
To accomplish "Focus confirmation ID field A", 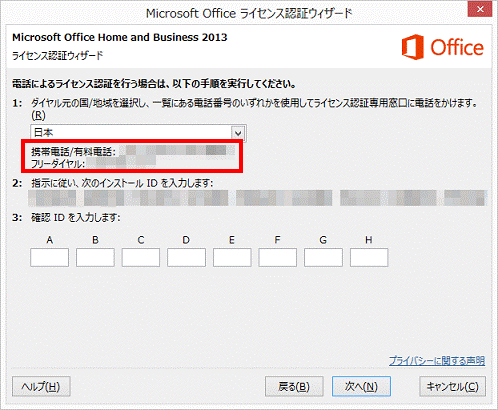I will point(49,257).
